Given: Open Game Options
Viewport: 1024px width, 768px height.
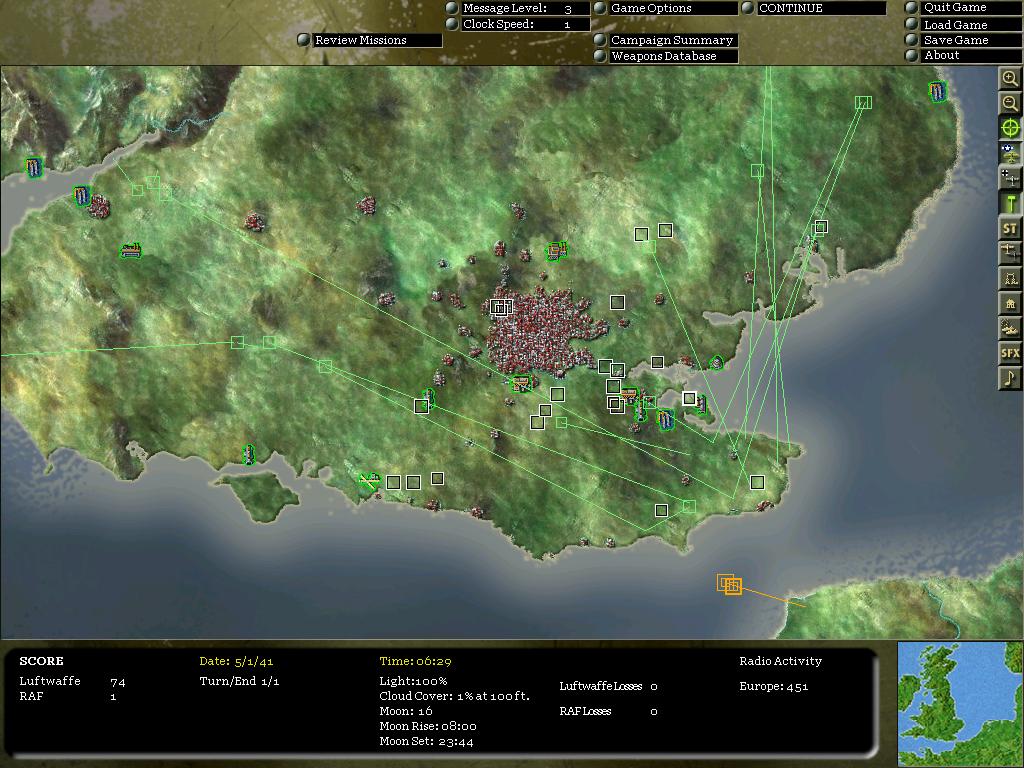Looking at the screenshot, I should click(673, 8).
